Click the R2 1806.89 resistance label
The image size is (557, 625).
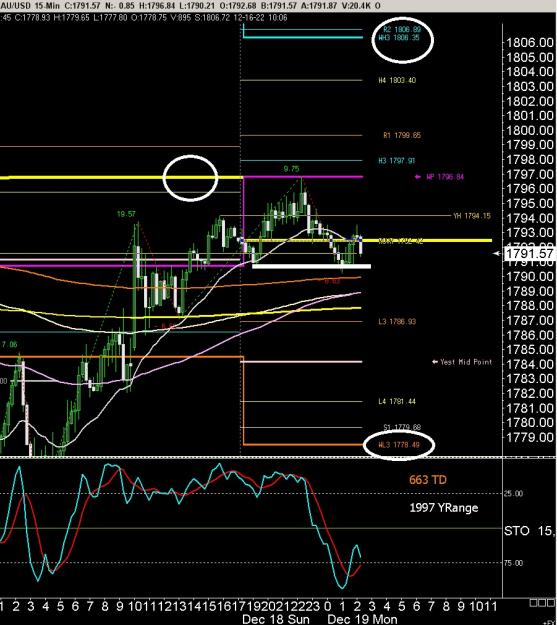pyautogui.click(x=402, y=29)
